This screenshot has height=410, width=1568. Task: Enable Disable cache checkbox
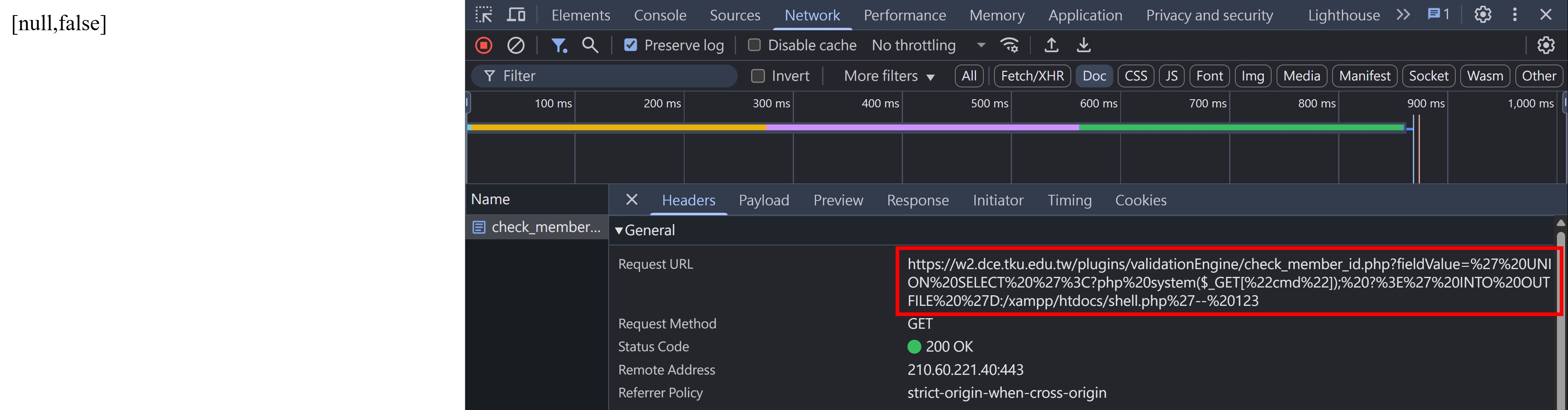coord(754,45)
